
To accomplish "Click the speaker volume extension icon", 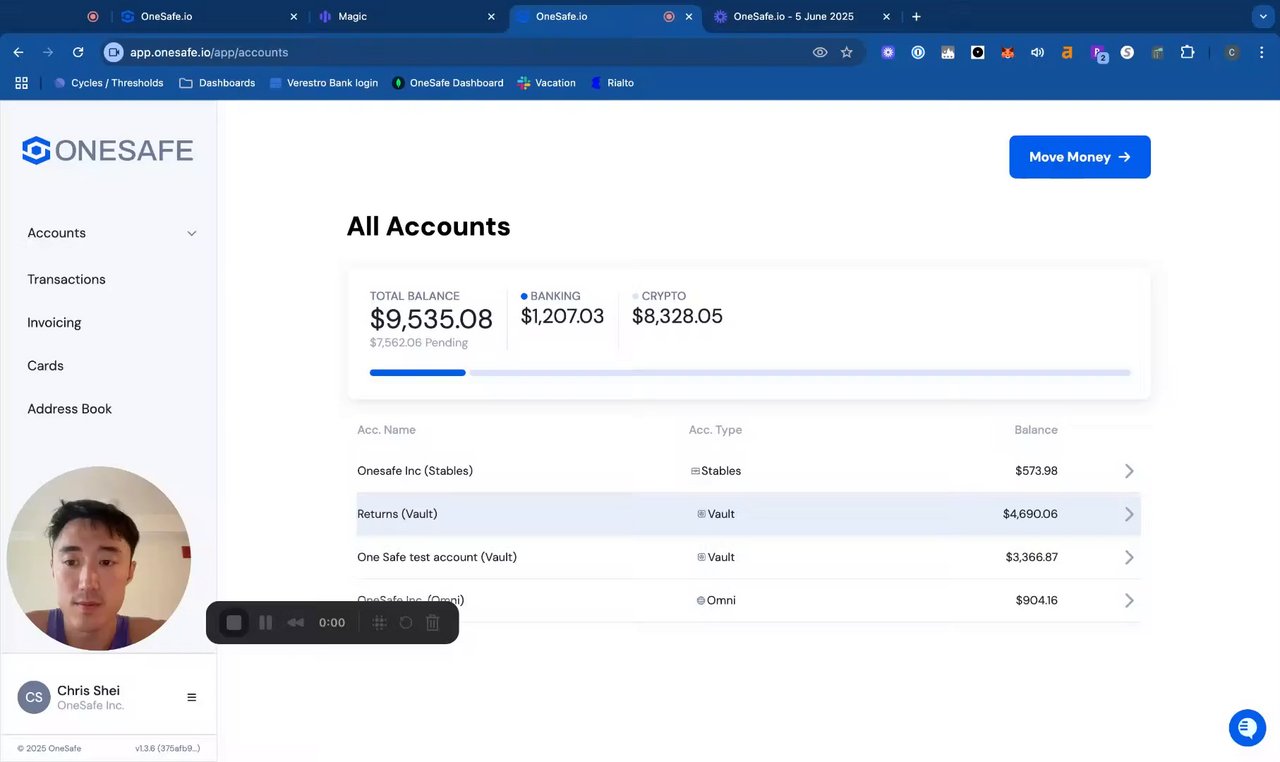I will click(1038, 52).
